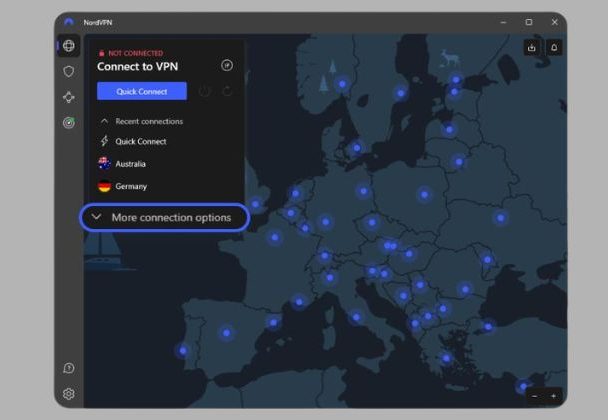Screen dimensions: 608x420
Task: Click the Connect to VPN heading
Action: (137, 66)
